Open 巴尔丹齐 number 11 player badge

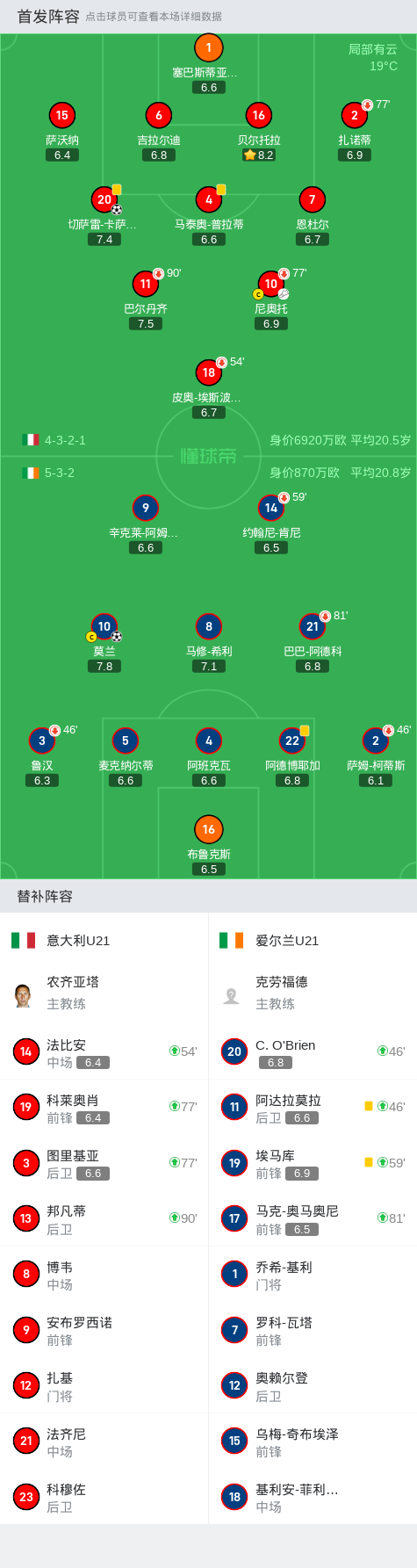pyautogui.click(x=146, y=284)
